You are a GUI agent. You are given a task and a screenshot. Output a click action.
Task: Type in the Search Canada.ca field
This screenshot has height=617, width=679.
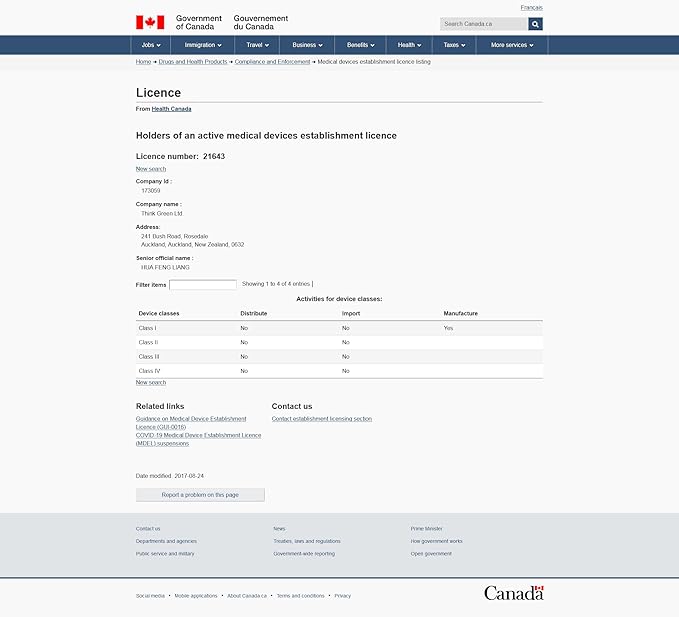click(483, 24)
